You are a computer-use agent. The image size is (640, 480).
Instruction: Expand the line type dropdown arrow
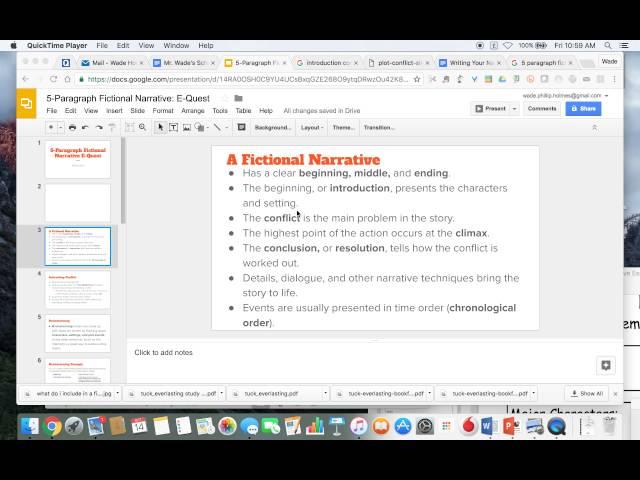point(227,127)
